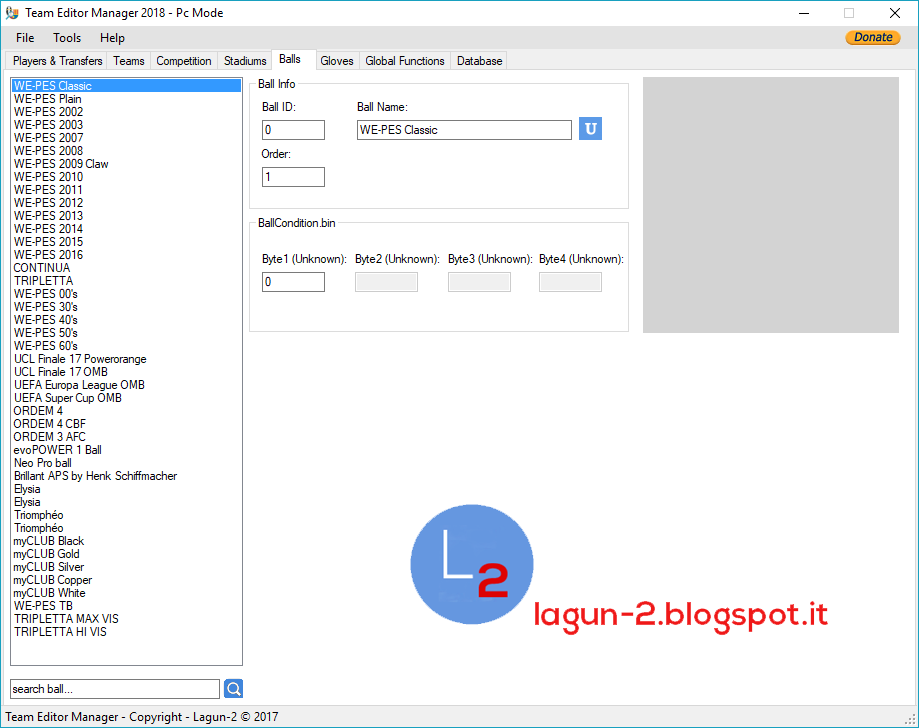Select WE-PES Plain in ball list
The width and height of the screenshot is (919, 728).
click(x=127, y=98)
